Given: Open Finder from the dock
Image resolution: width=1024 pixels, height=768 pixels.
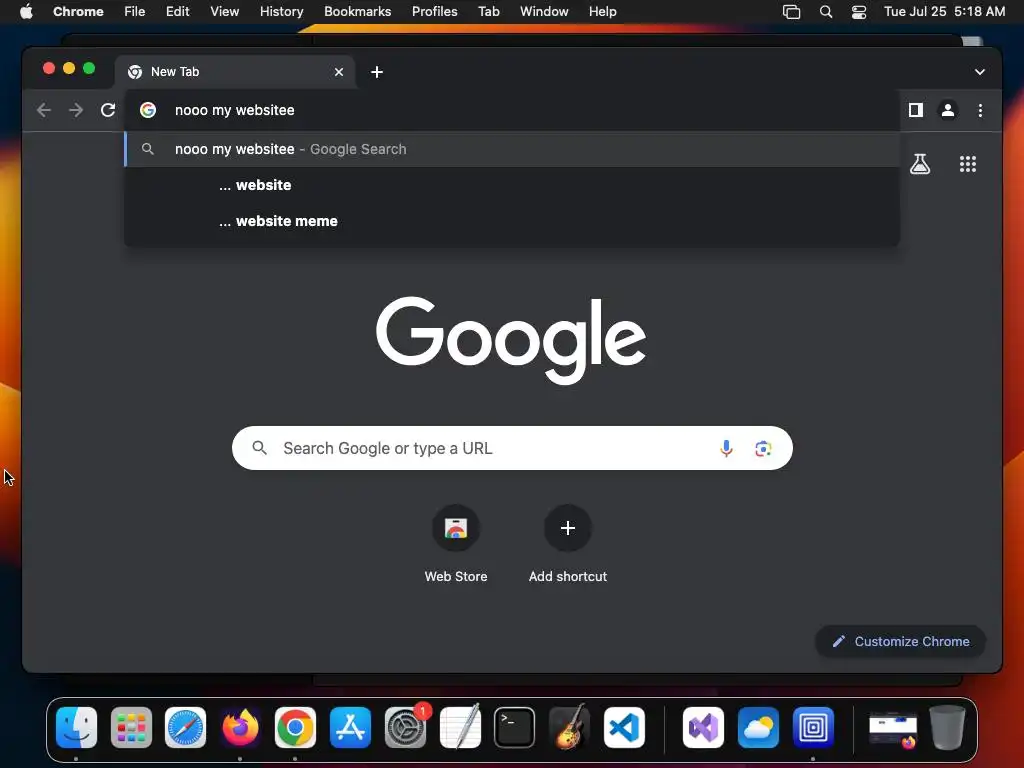Looking at the screenshot, I should (x=76, y=728).
